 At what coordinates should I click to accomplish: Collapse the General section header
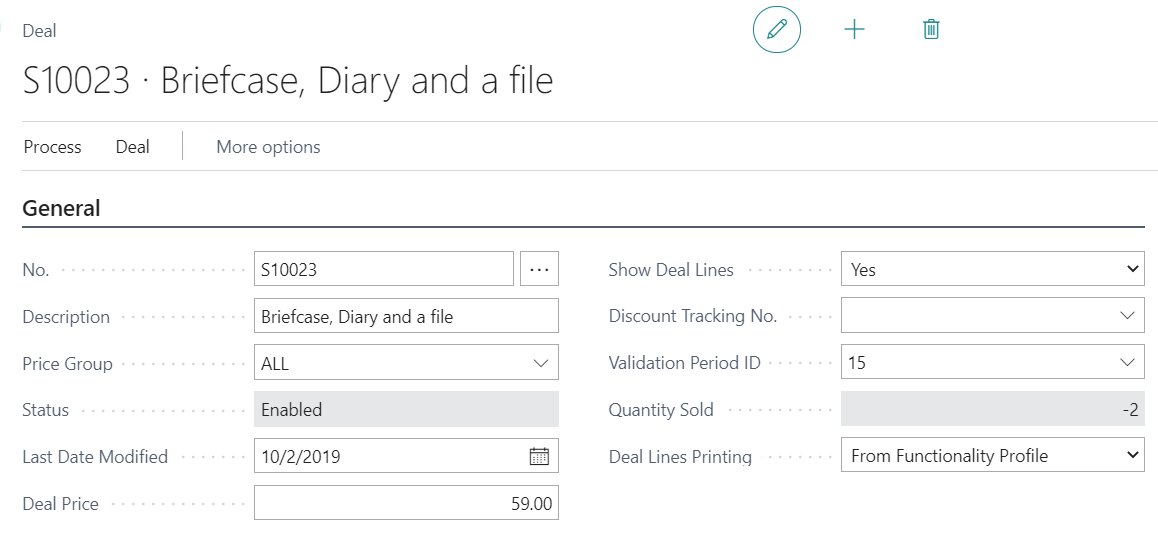[x=61, y=208]
